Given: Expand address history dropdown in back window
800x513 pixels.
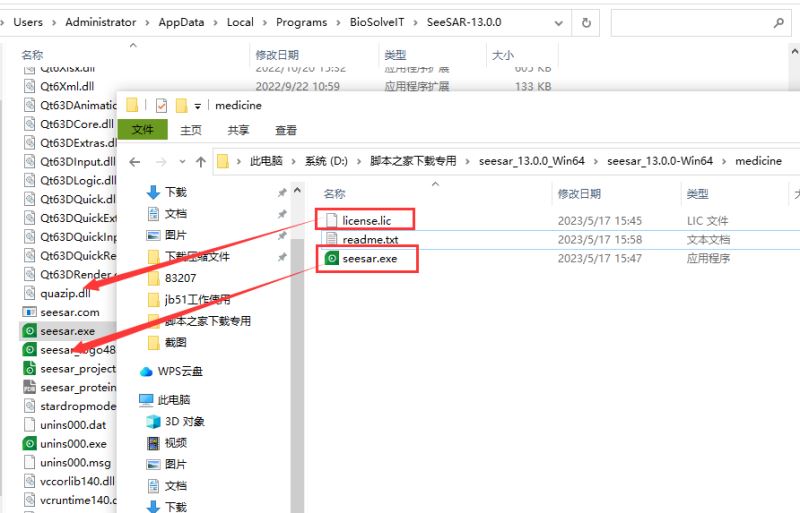Looking at the screenshot, I should pyautogui.click(x=559, y=23).
